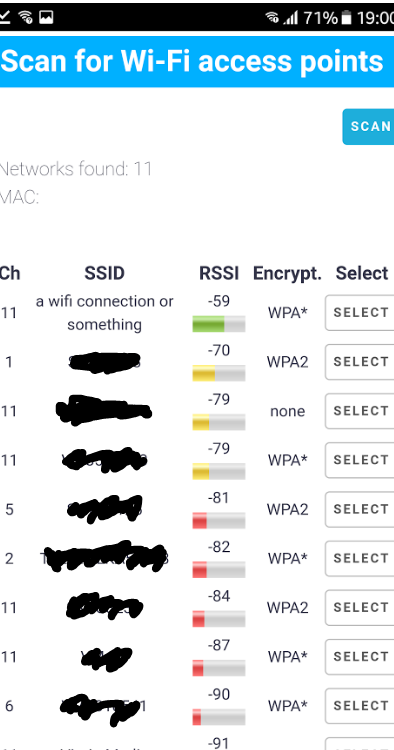This screenshot has height=750, width=394.
Task: Tap the Wi-Fi icon in status bar left
Action: point(25,18)
